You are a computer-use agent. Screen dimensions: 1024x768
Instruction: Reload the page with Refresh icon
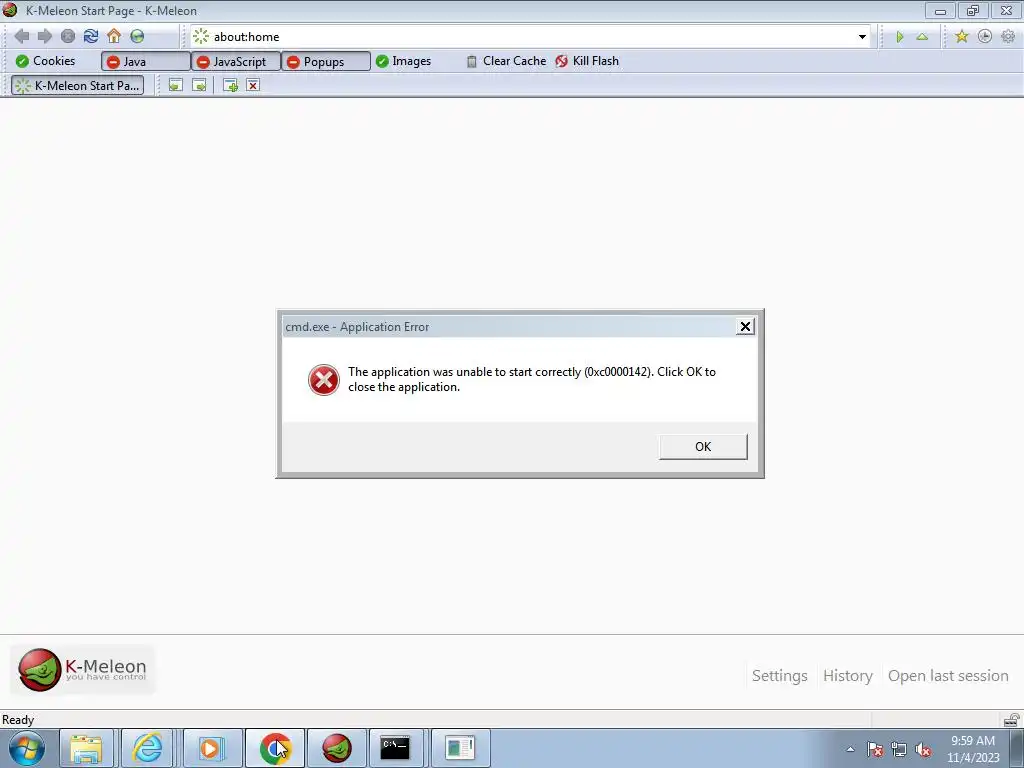point(91,36)
